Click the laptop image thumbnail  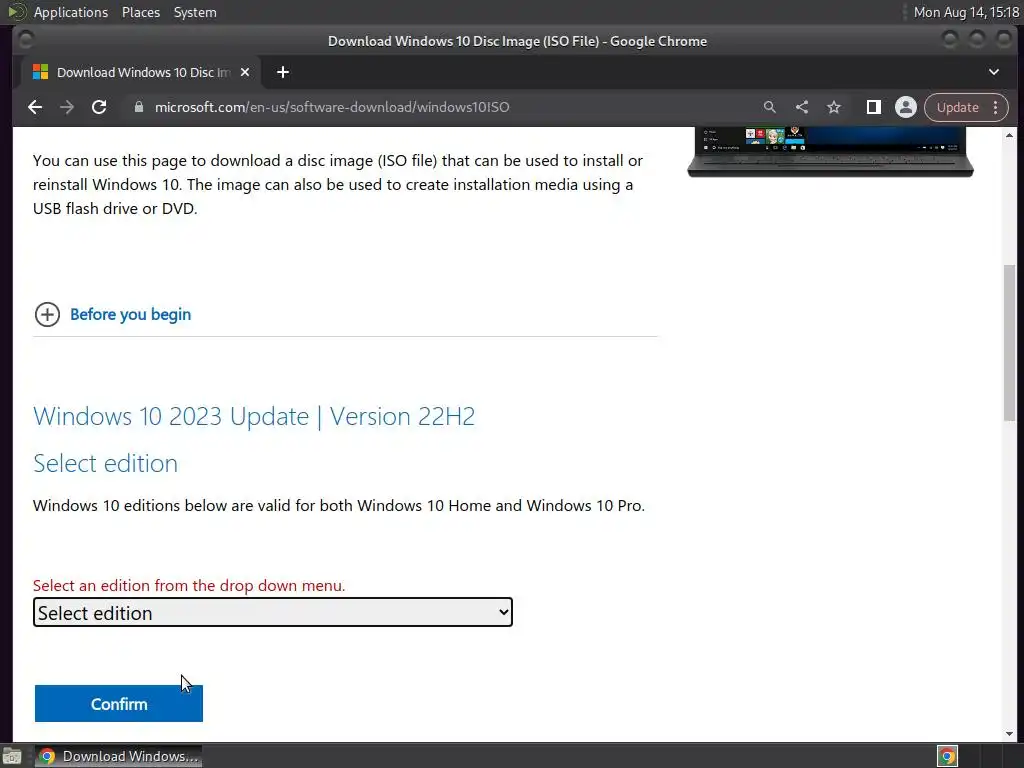coord(830,152)
